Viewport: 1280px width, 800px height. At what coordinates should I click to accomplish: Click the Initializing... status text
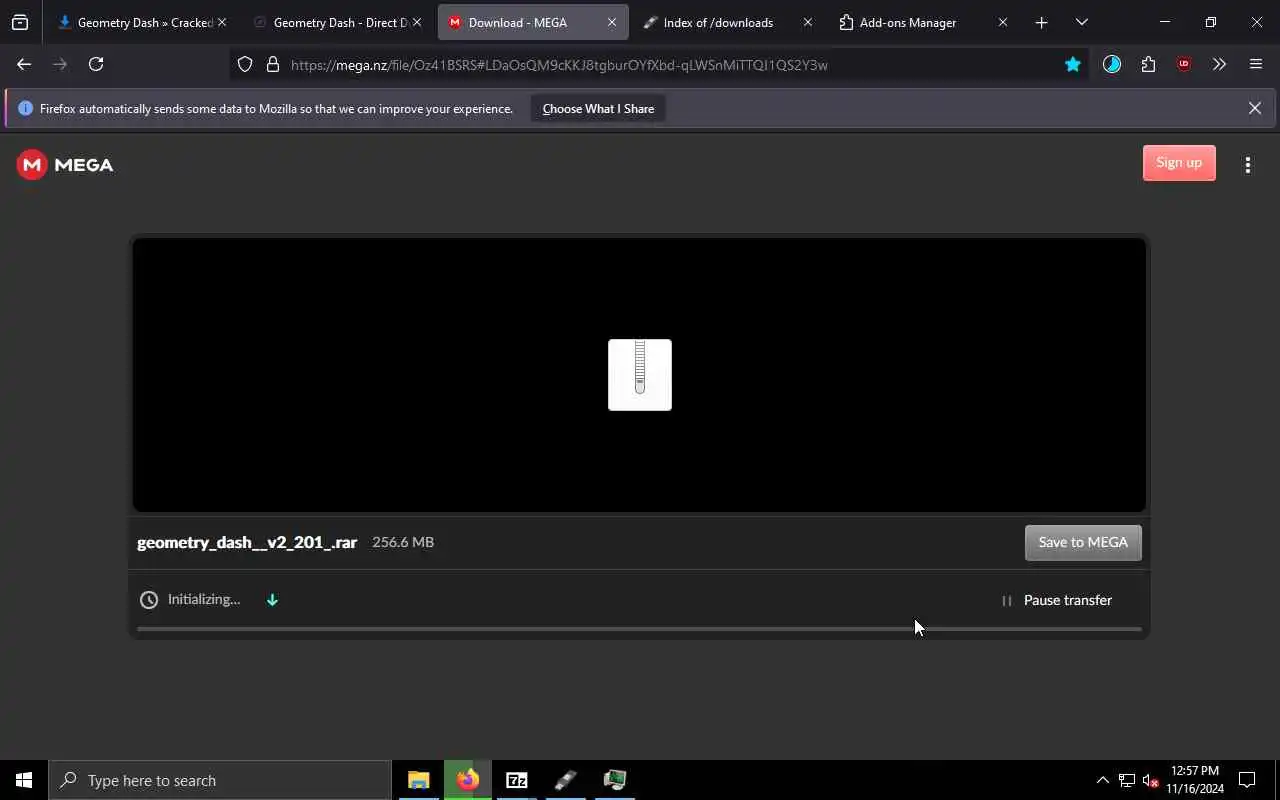tap(204, 599)
